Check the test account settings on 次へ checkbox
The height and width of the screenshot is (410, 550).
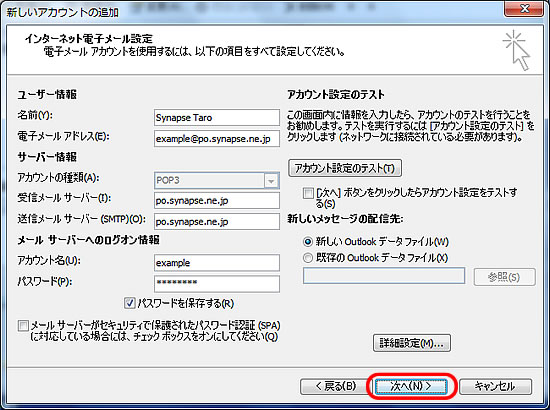308,193
